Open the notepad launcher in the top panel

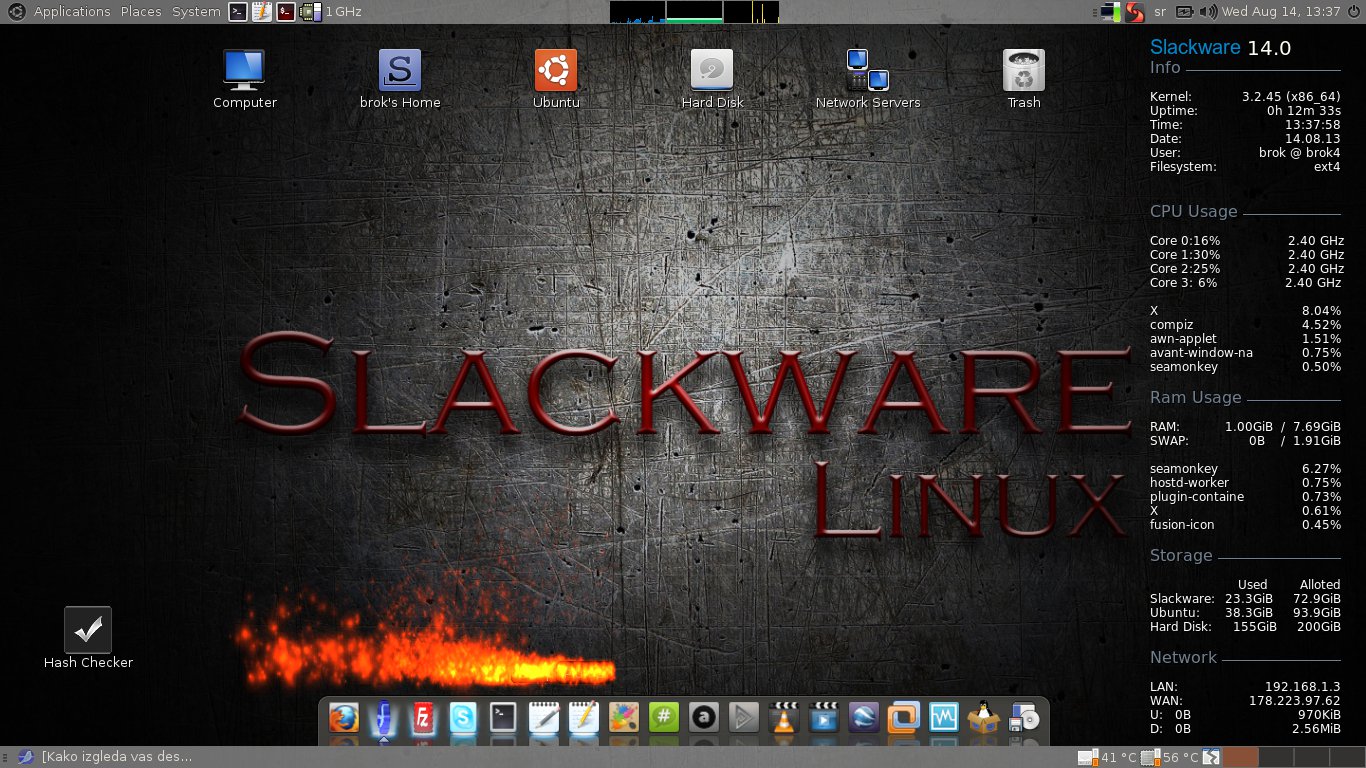point(261,12)
